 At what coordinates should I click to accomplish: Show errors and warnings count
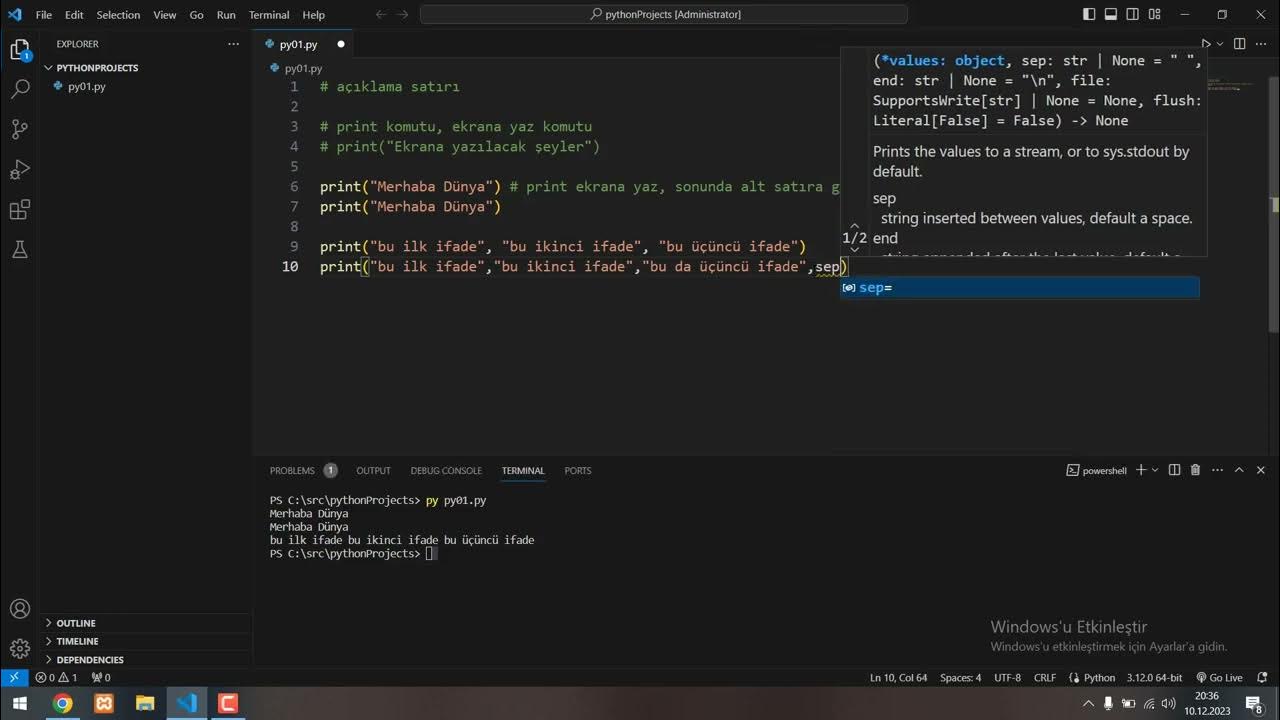point(56,677)
